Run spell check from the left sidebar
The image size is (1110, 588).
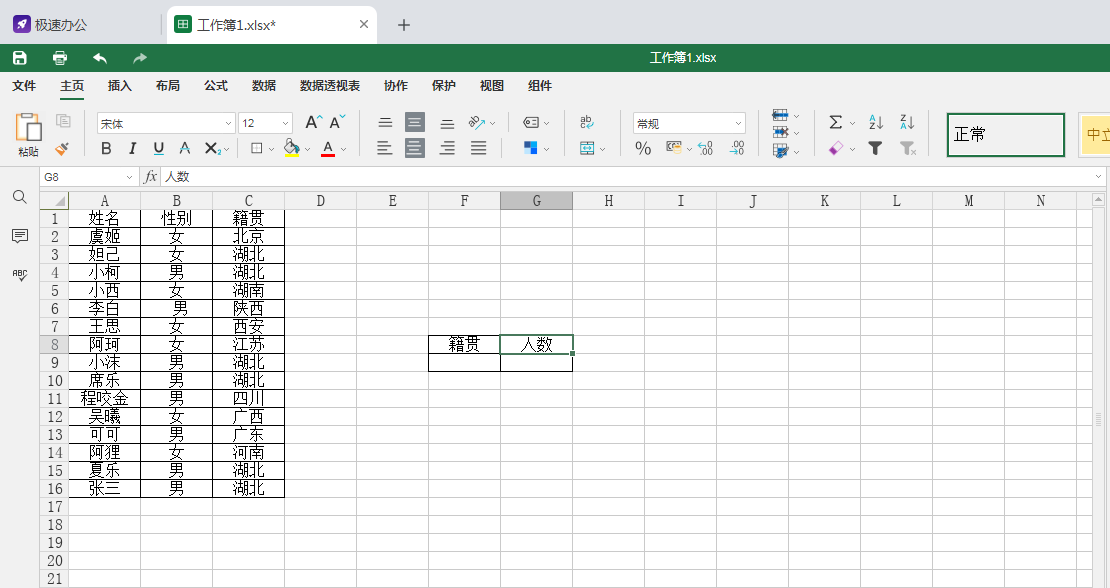click(20, 275)
